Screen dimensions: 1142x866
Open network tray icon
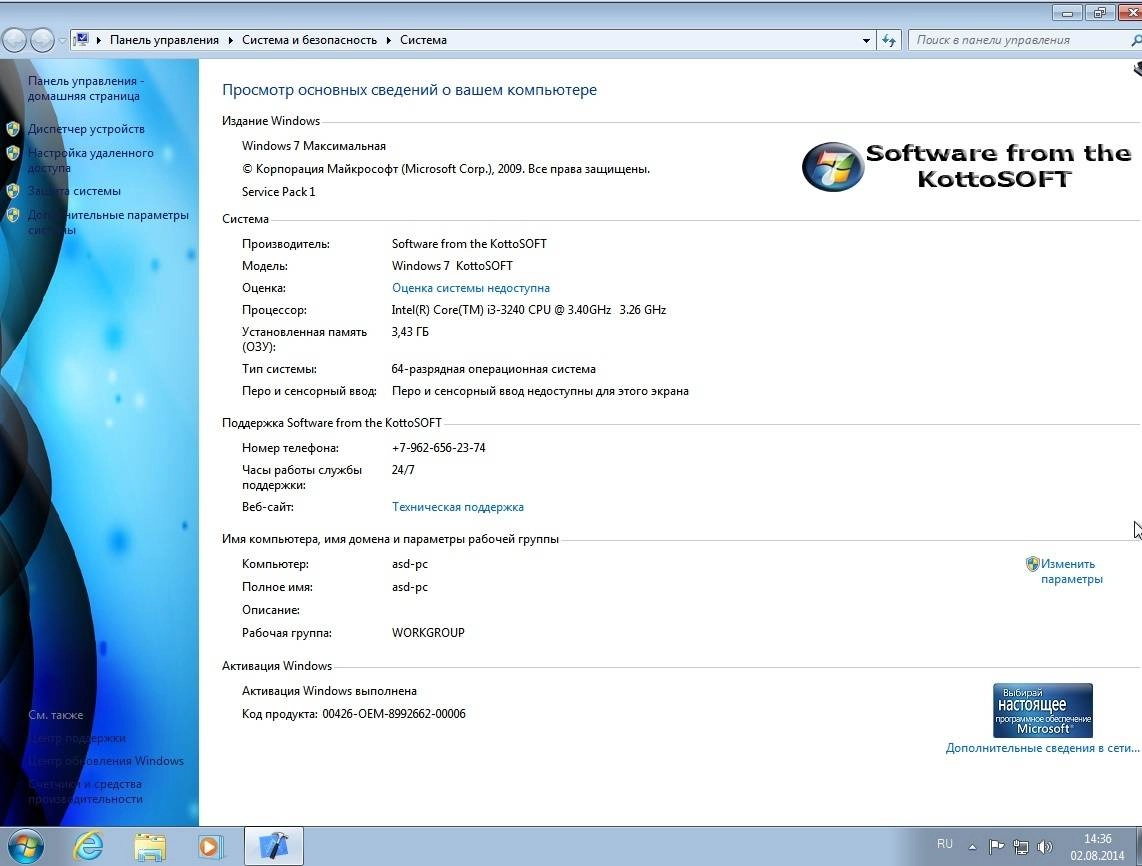coord(1021,847)
